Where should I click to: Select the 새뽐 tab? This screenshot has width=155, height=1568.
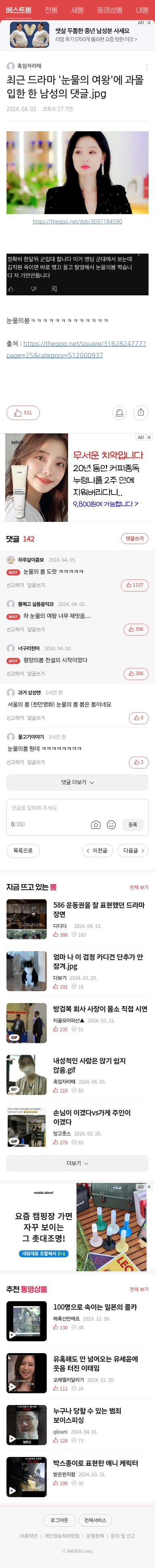pyautogui.click(x=77, y=10)
